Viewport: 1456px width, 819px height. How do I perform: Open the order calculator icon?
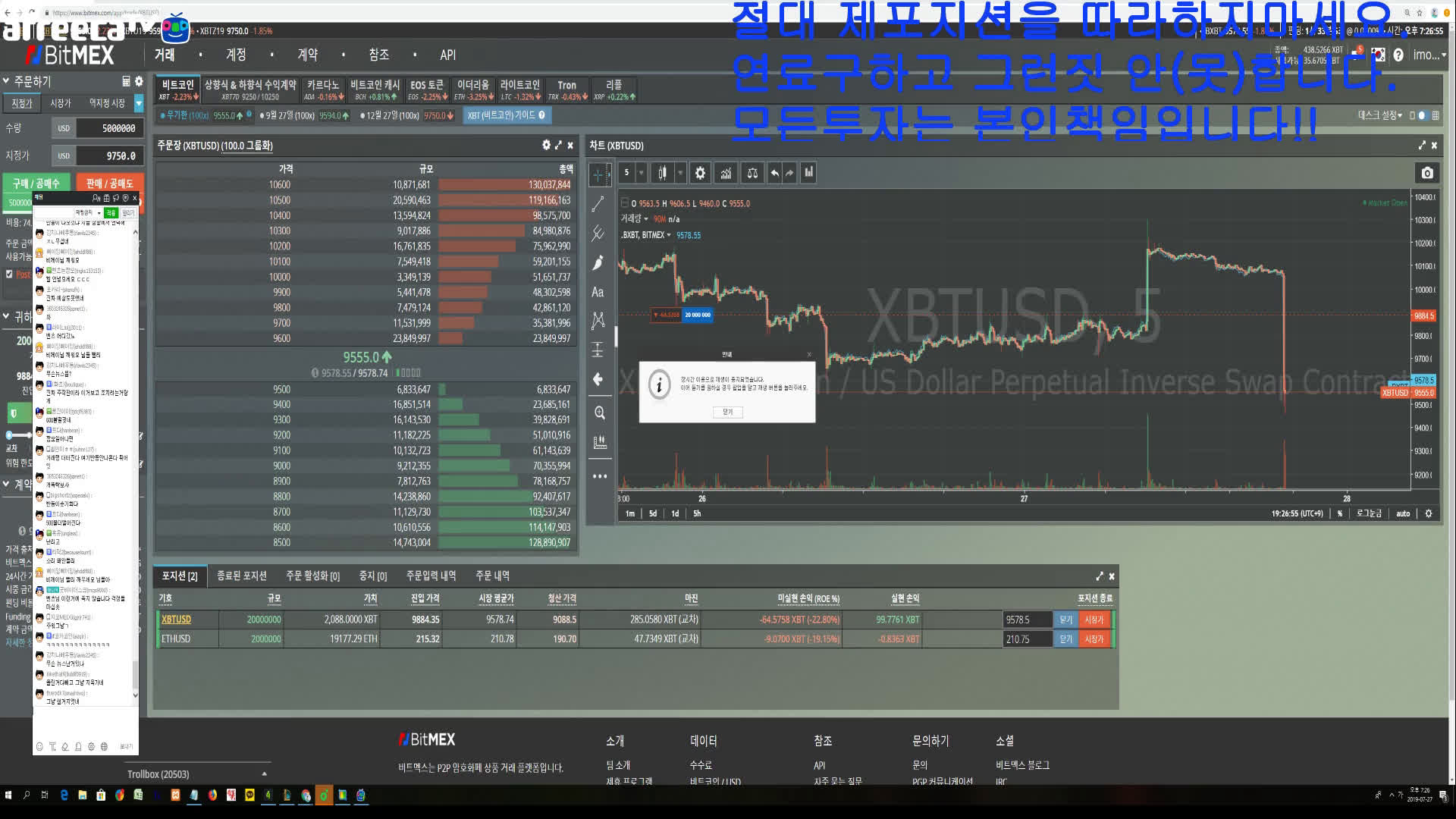point(126,81)
